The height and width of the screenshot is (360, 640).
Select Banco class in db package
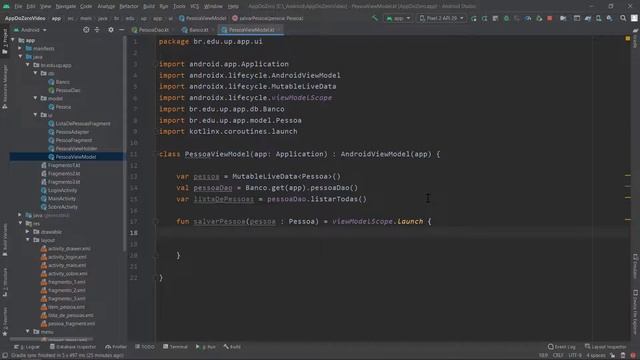(59, 82)
